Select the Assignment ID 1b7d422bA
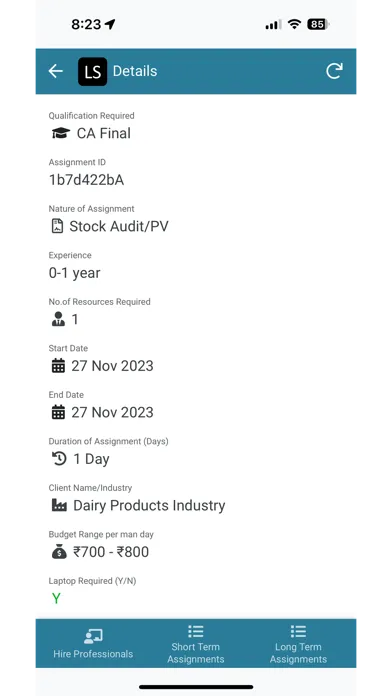392x696 pixels. pyautogui.click(x=86, y=180)
